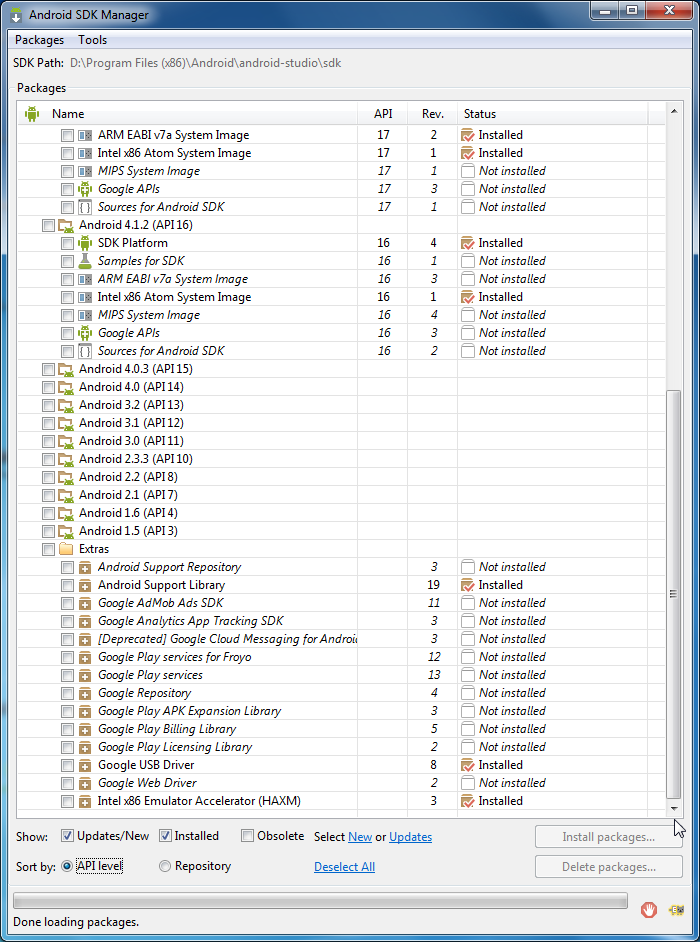Click Android SDK Manager title bar icon

(x=17, y=15)
